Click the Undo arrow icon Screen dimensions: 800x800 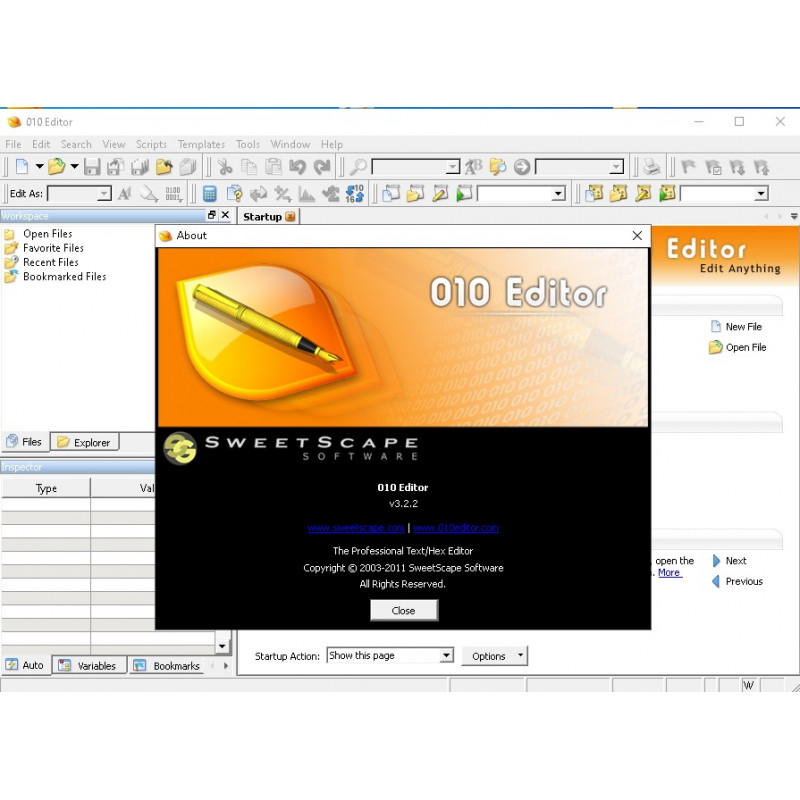pyautogui.click(x=297, y=166)
